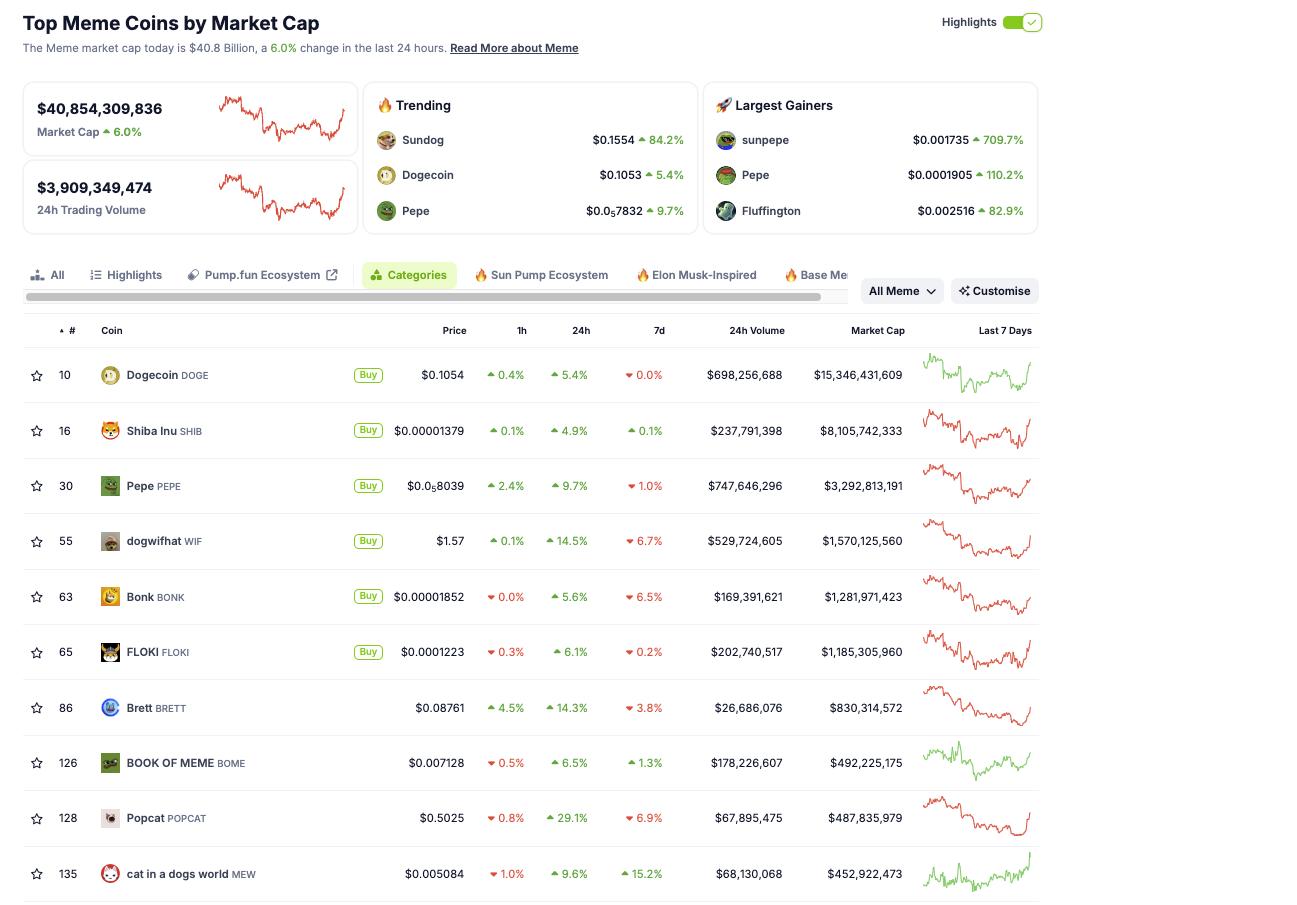Click the Sundog icon in Trending
Screen dimensions: 1297x905
(386, 140)
